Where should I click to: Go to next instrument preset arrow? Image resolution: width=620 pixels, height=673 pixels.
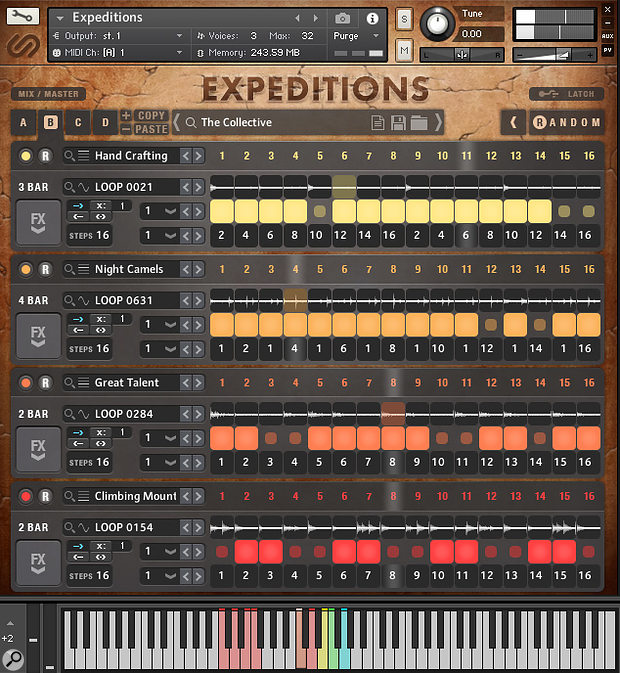(x=316, y=18)
